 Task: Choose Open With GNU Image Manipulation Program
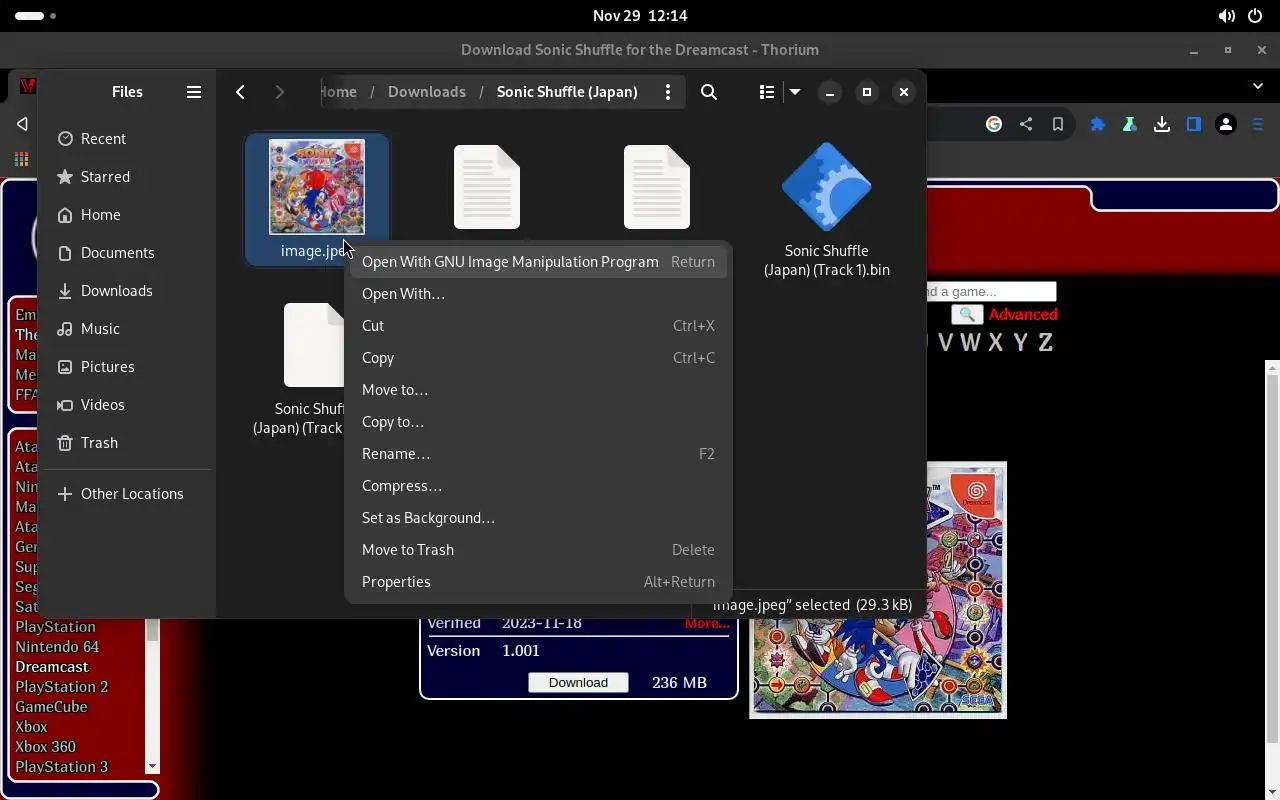click(538, 262)
